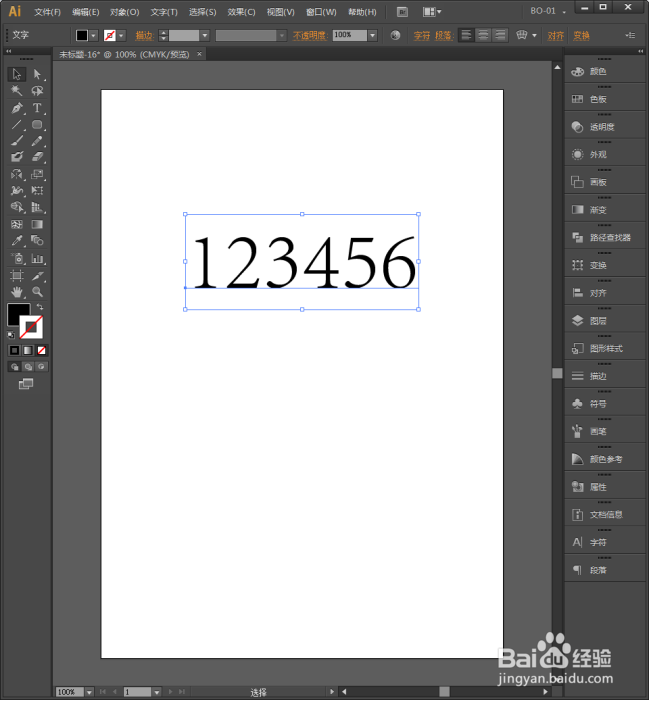
Task: Click the stroke weight stepper arrows
Action: pyautogui.click(x=163, y=35)
